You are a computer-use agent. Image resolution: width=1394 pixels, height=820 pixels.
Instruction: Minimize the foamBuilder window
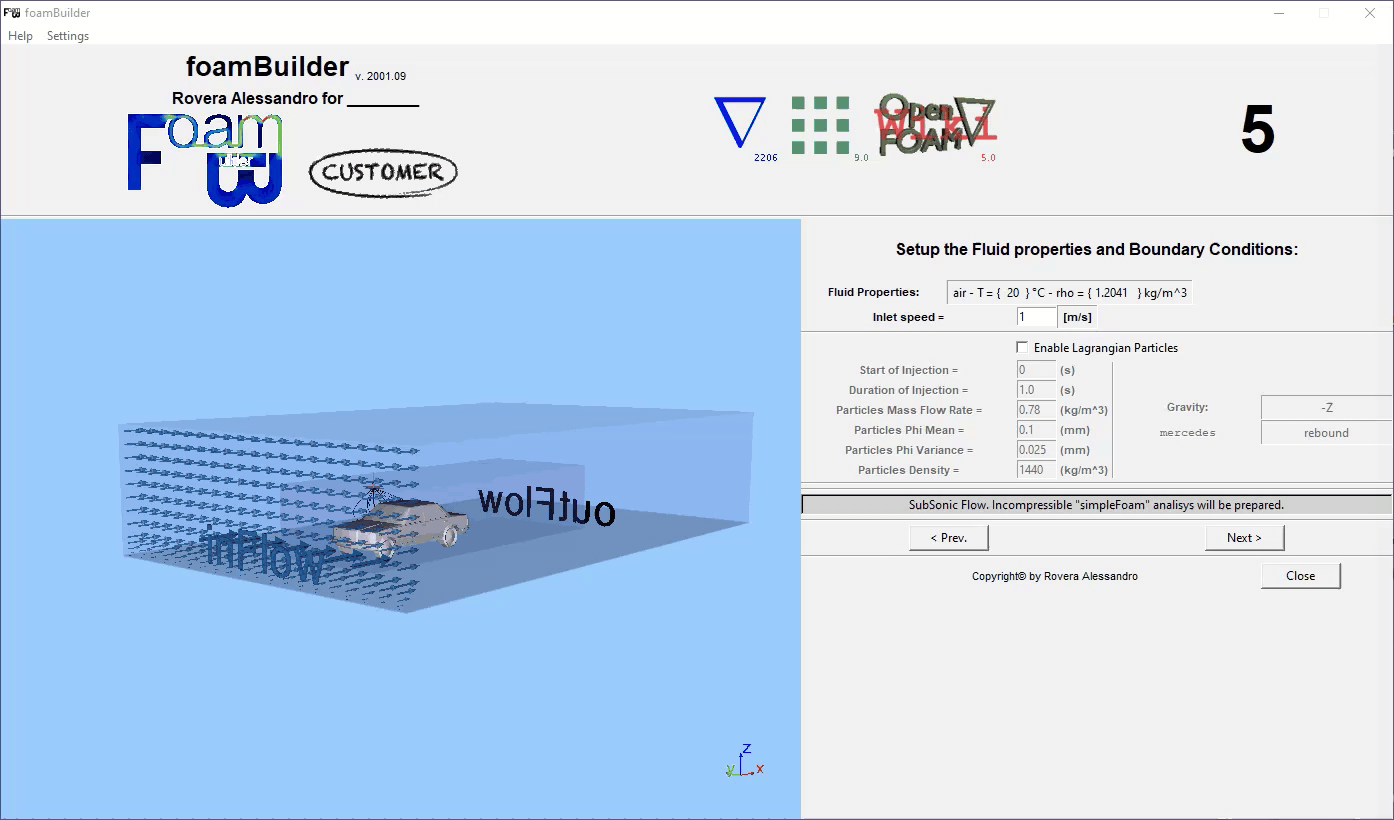pos(1279,13)
